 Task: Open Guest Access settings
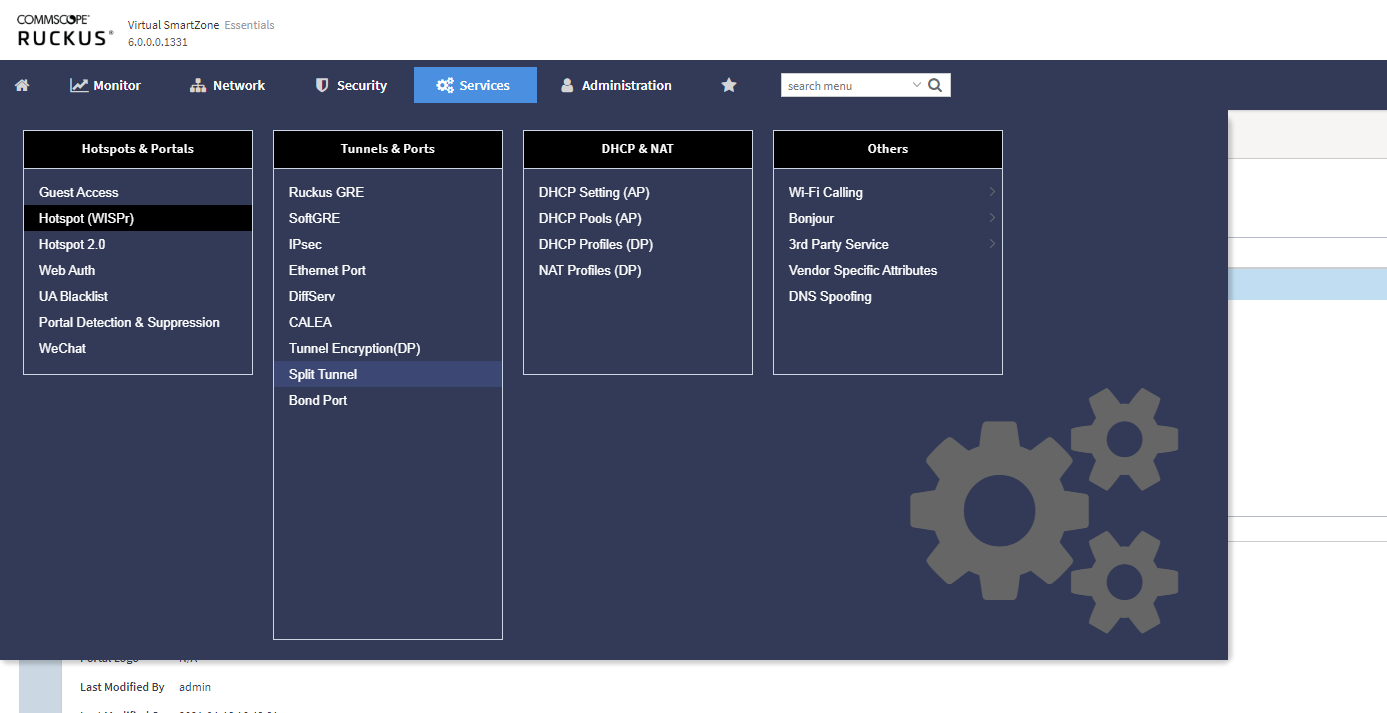79,192
